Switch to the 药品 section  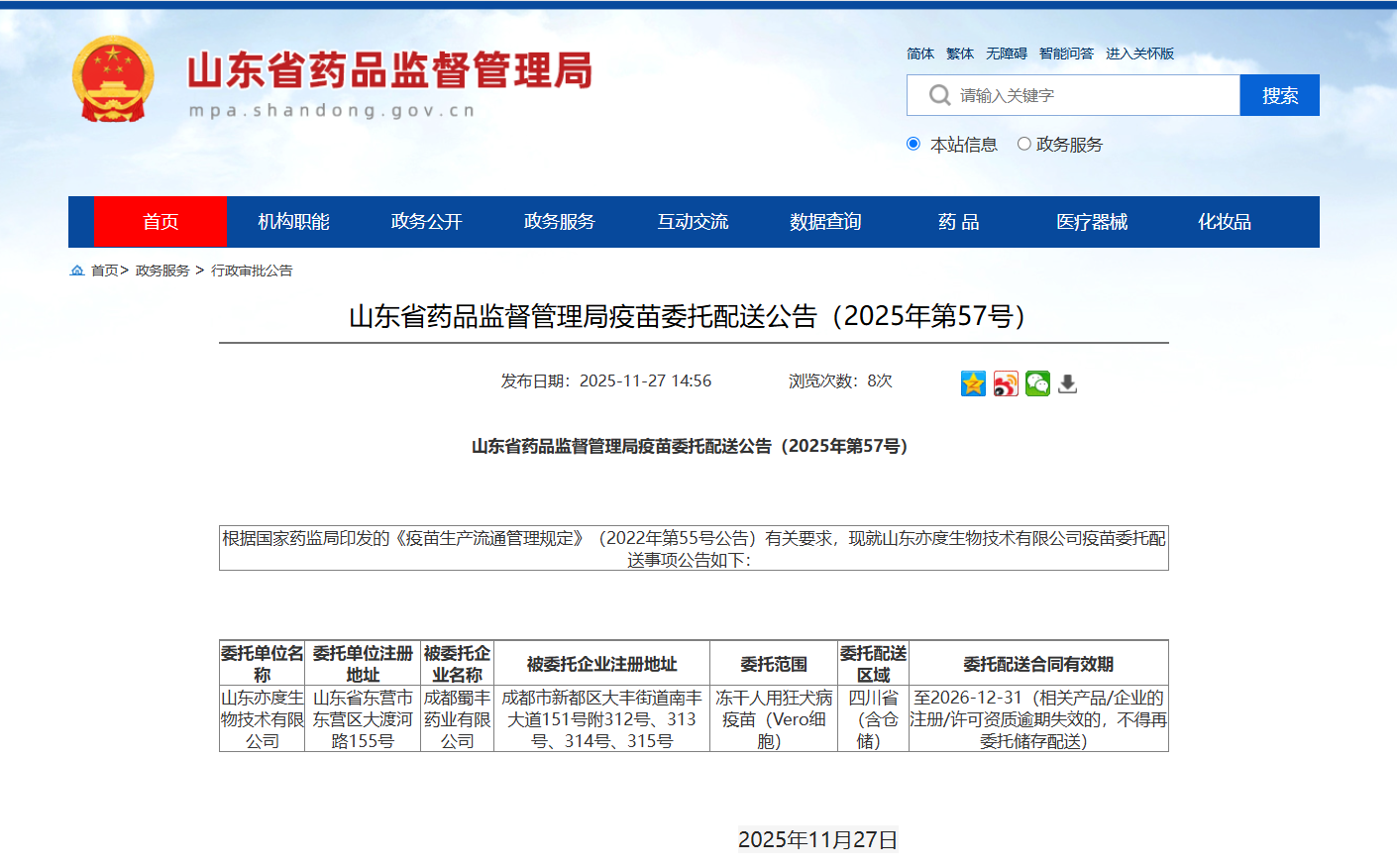(958, 222)
